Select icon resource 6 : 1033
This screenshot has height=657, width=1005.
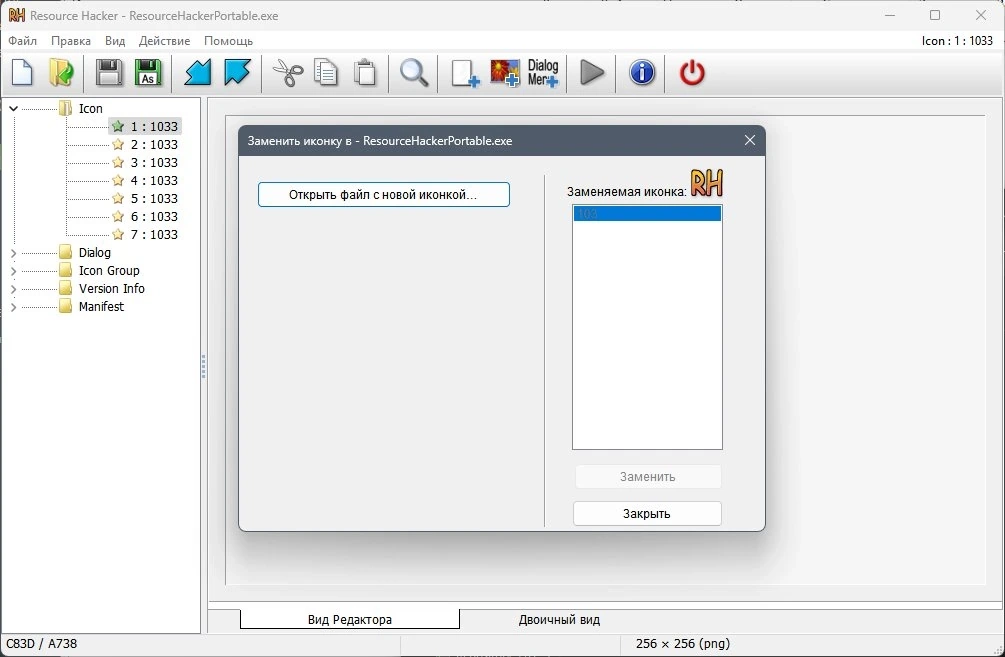click(x=154, y=216)
